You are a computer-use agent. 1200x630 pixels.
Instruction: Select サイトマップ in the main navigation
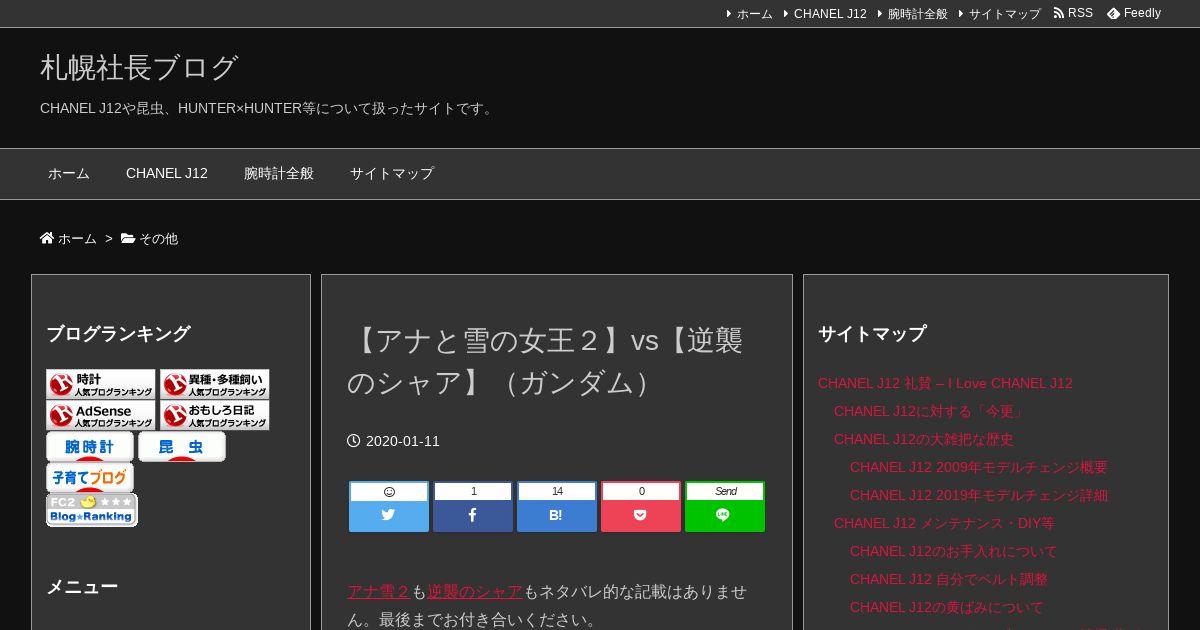tap(392, 174)
